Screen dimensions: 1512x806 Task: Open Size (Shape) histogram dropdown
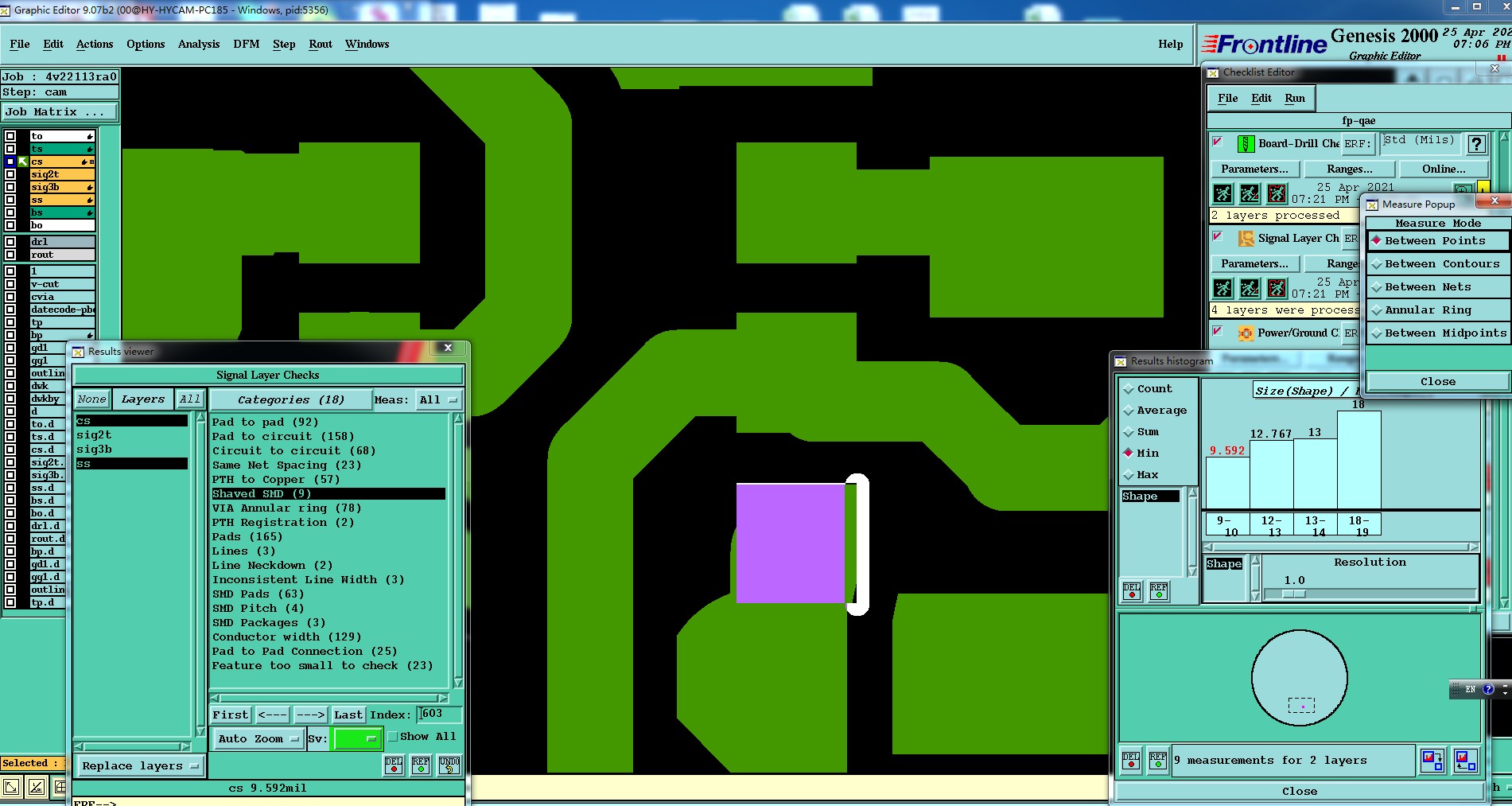[1304, 390]
